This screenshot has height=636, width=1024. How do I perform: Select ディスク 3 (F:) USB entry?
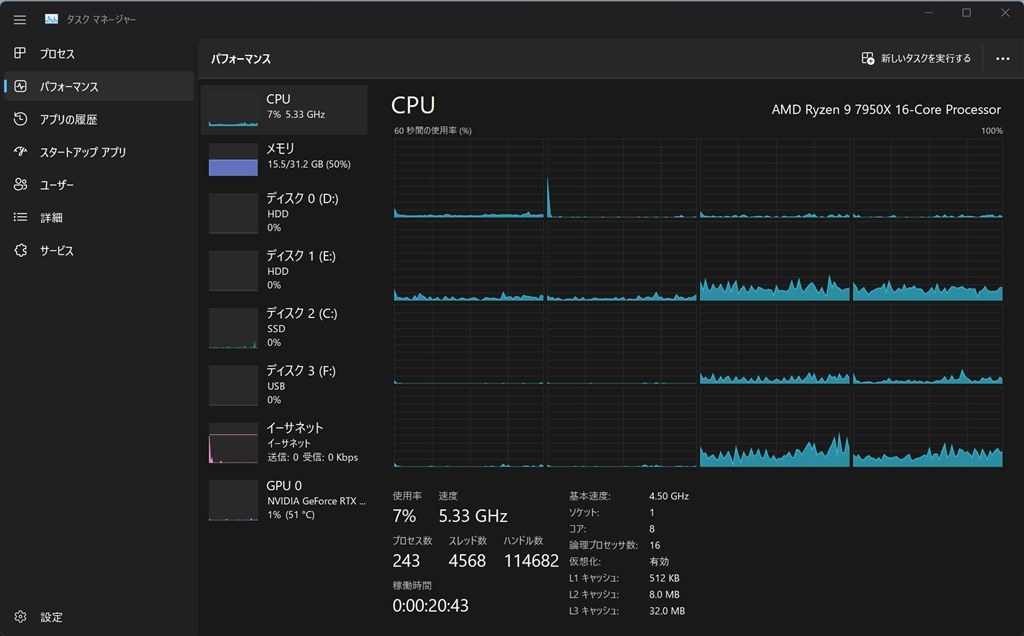tap(284, 385)
